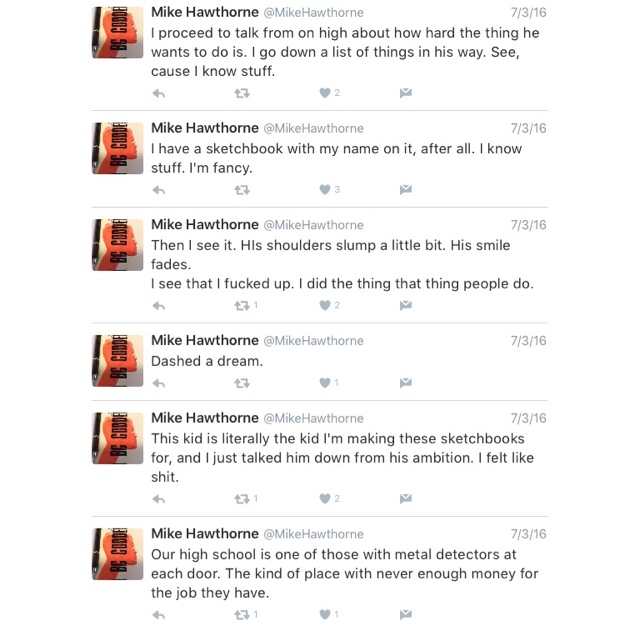The width and height of the screenshot is (640, 631).
Task: Like the 'metal detectors at each door' tweet
Action: 325,615
